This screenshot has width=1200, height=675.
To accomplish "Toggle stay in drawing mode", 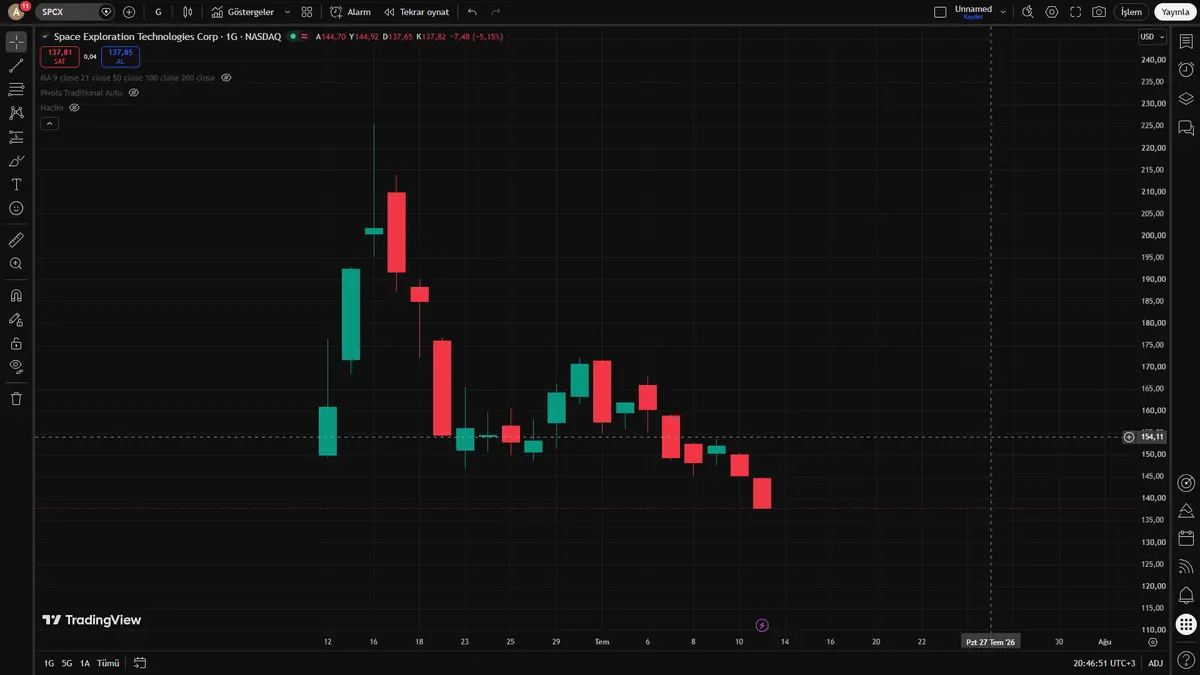I will (x=16, y=320).
